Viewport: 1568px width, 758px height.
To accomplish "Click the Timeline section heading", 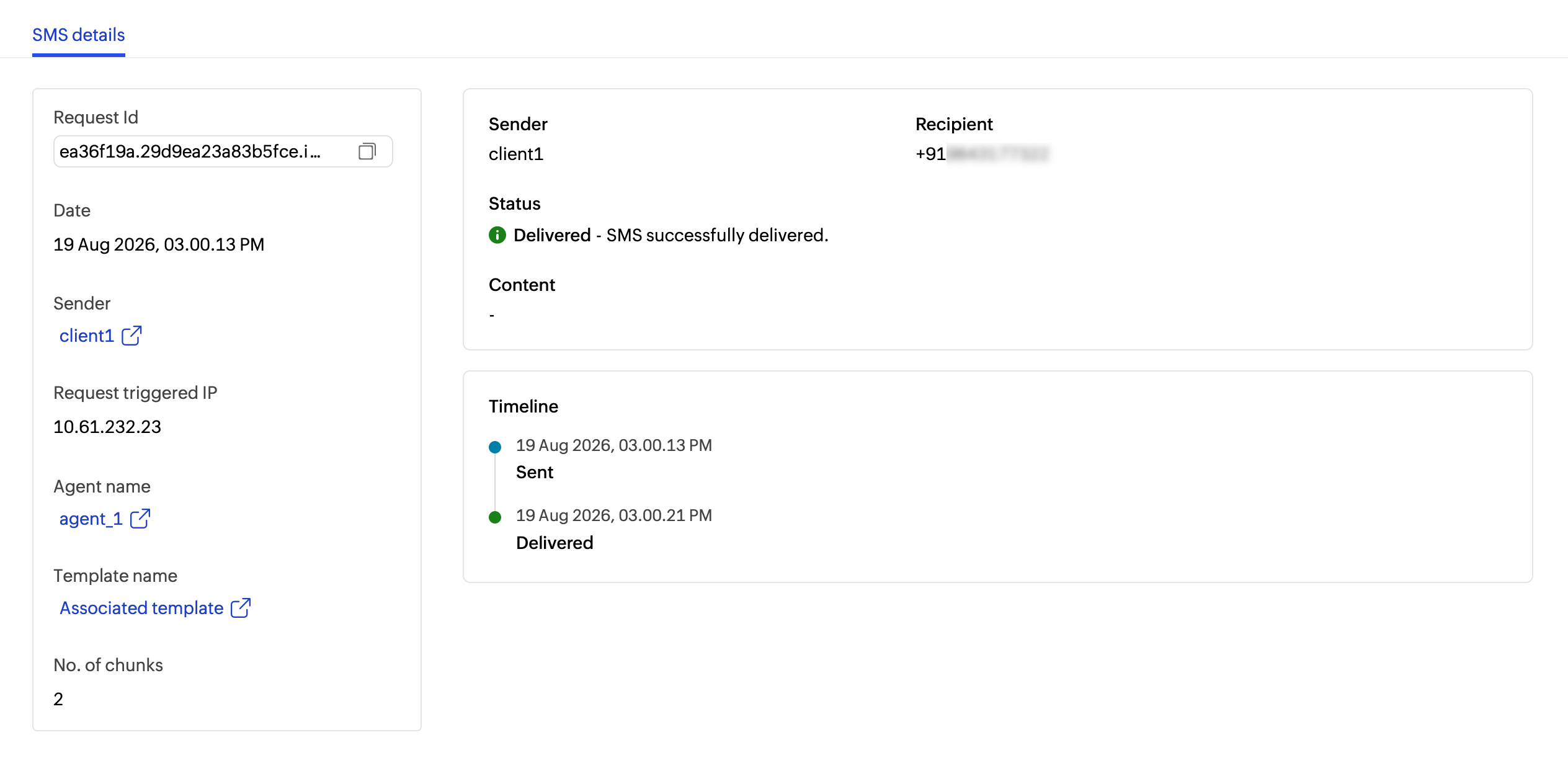I will (x=523, y=406).
